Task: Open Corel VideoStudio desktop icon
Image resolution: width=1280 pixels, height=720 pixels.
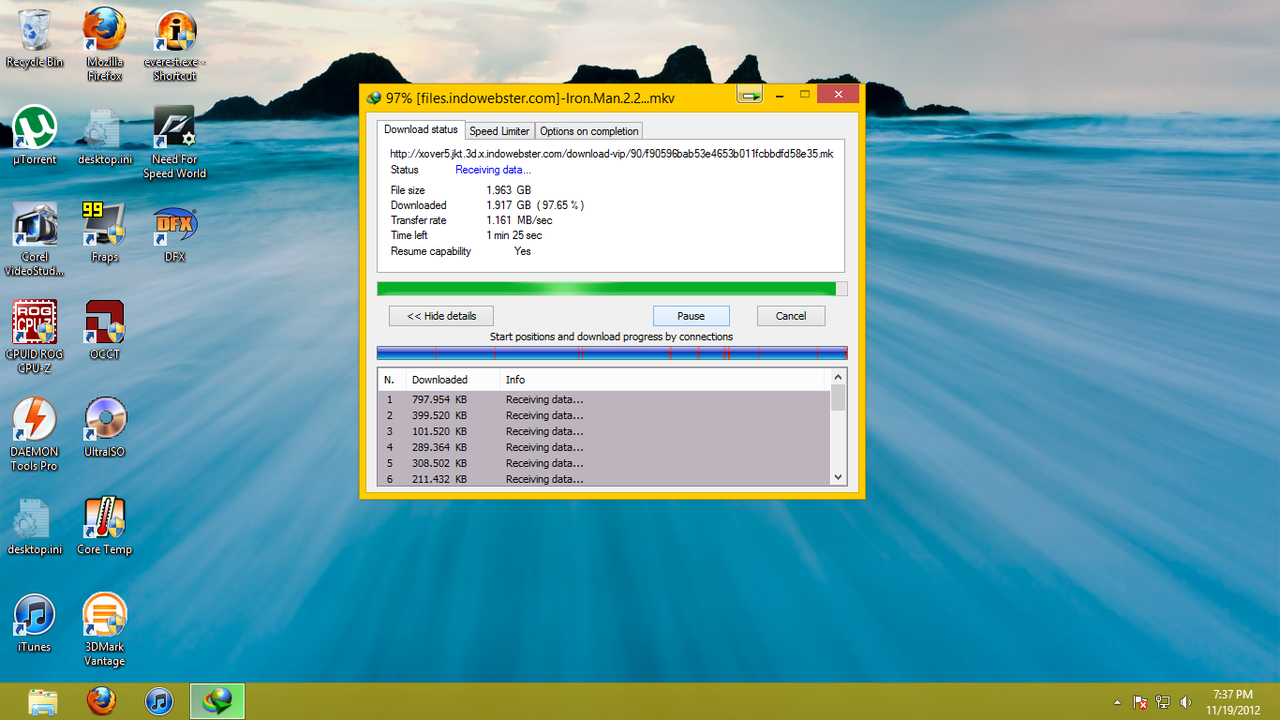Action: [34, 240]
